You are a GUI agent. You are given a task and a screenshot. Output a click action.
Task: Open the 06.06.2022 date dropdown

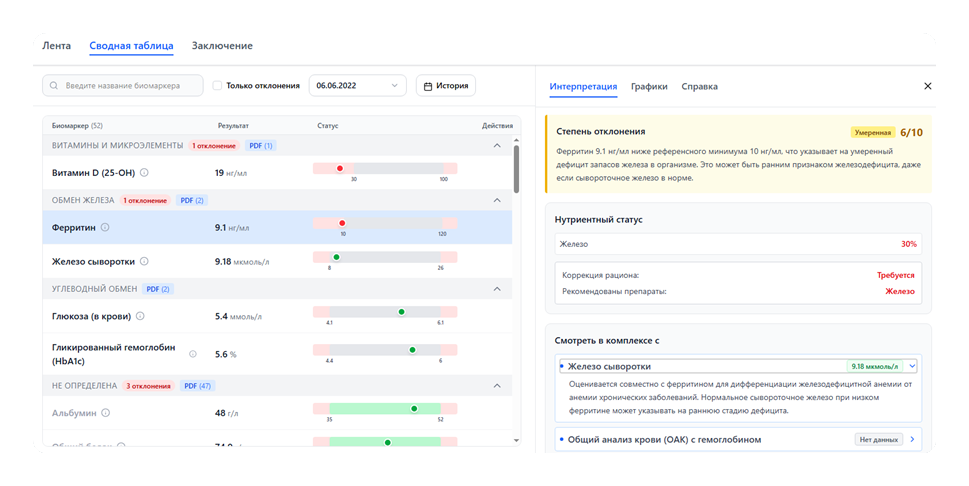(357, 85)
